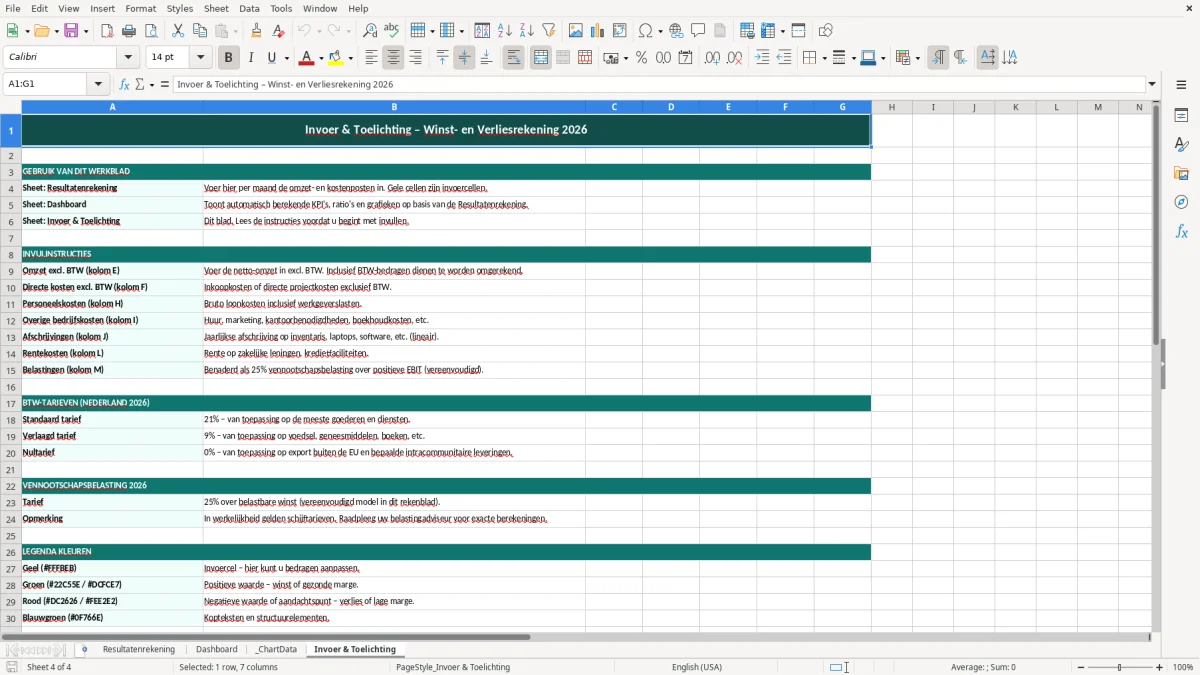The height and width of the screenshot is (675, 1200).
Task: Open the Borders dropdown arrow
Action: [823, 58]
